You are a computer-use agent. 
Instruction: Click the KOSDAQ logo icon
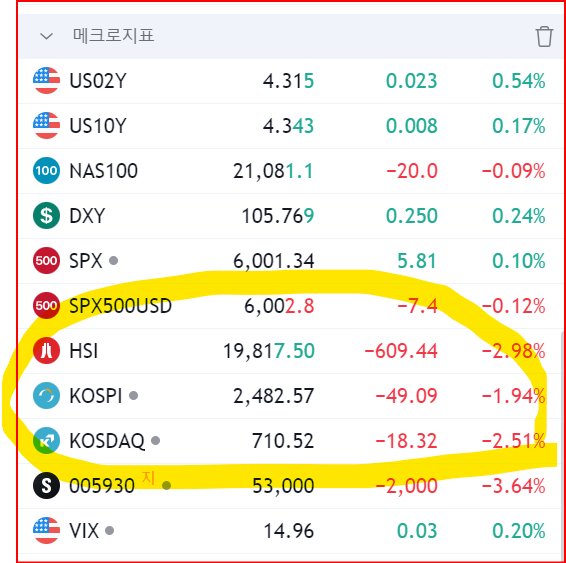point(46,440)
